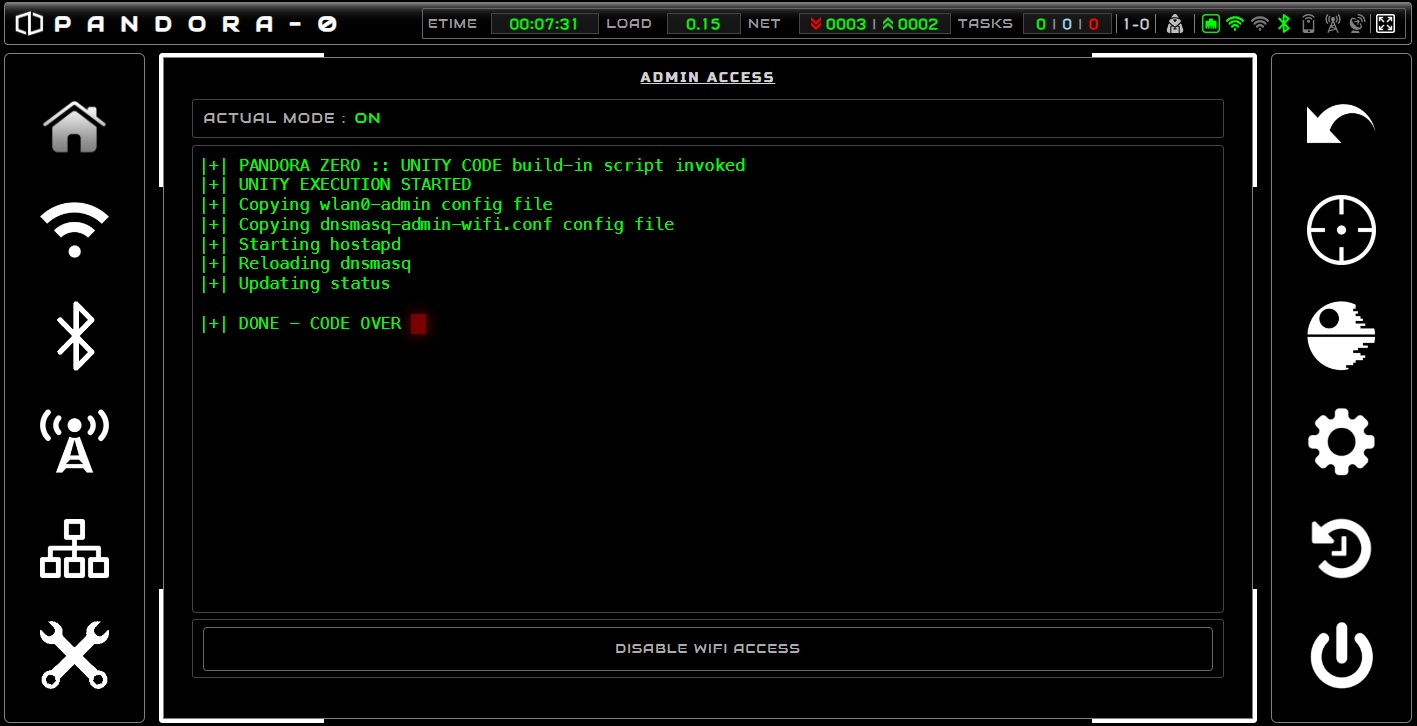Click the back arrow icon
Image resolution: width=1417 pixels, height=726 pixels.
click(x=1341, y=125)
